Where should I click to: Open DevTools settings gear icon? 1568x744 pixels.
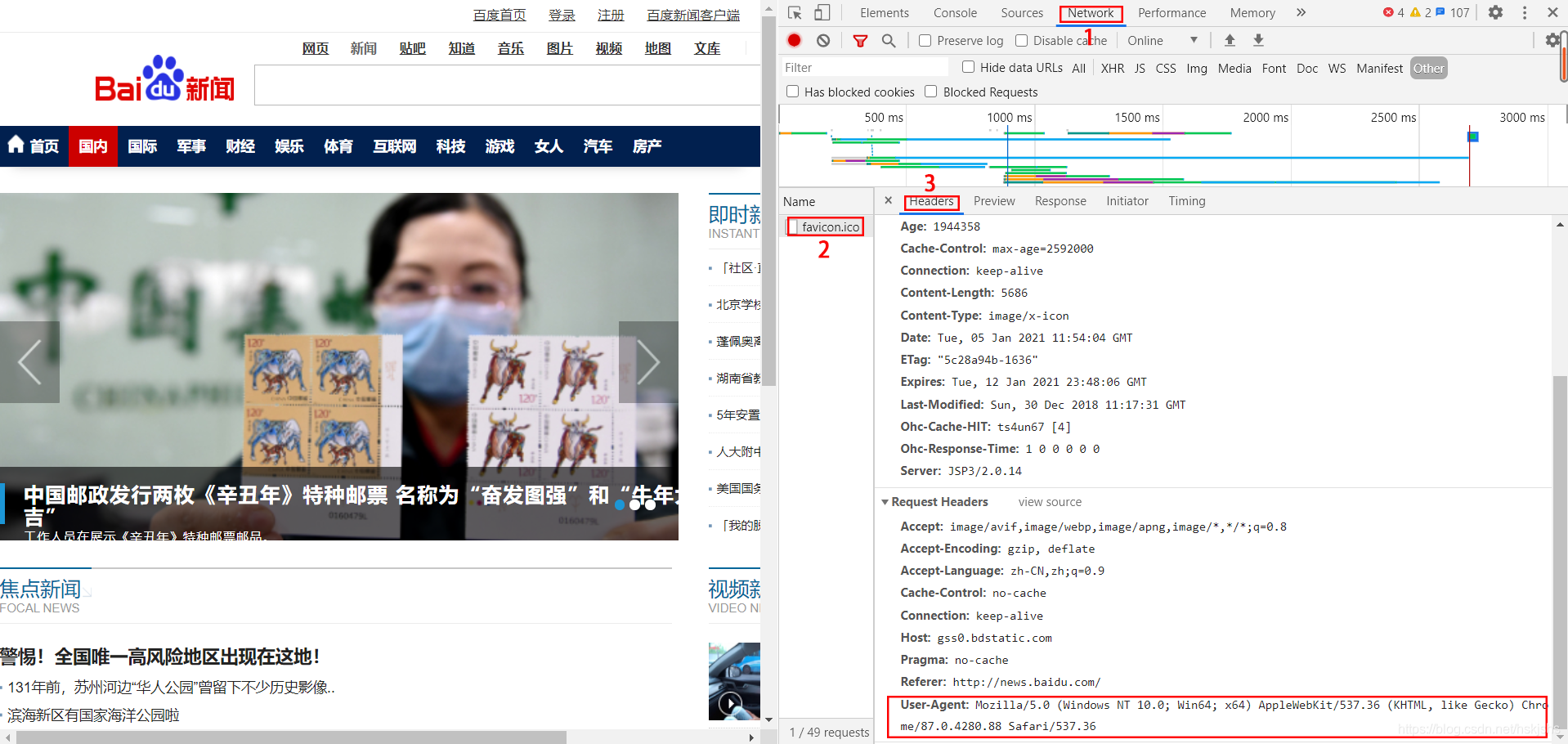pyautogui.click(x=1495, y=12)
